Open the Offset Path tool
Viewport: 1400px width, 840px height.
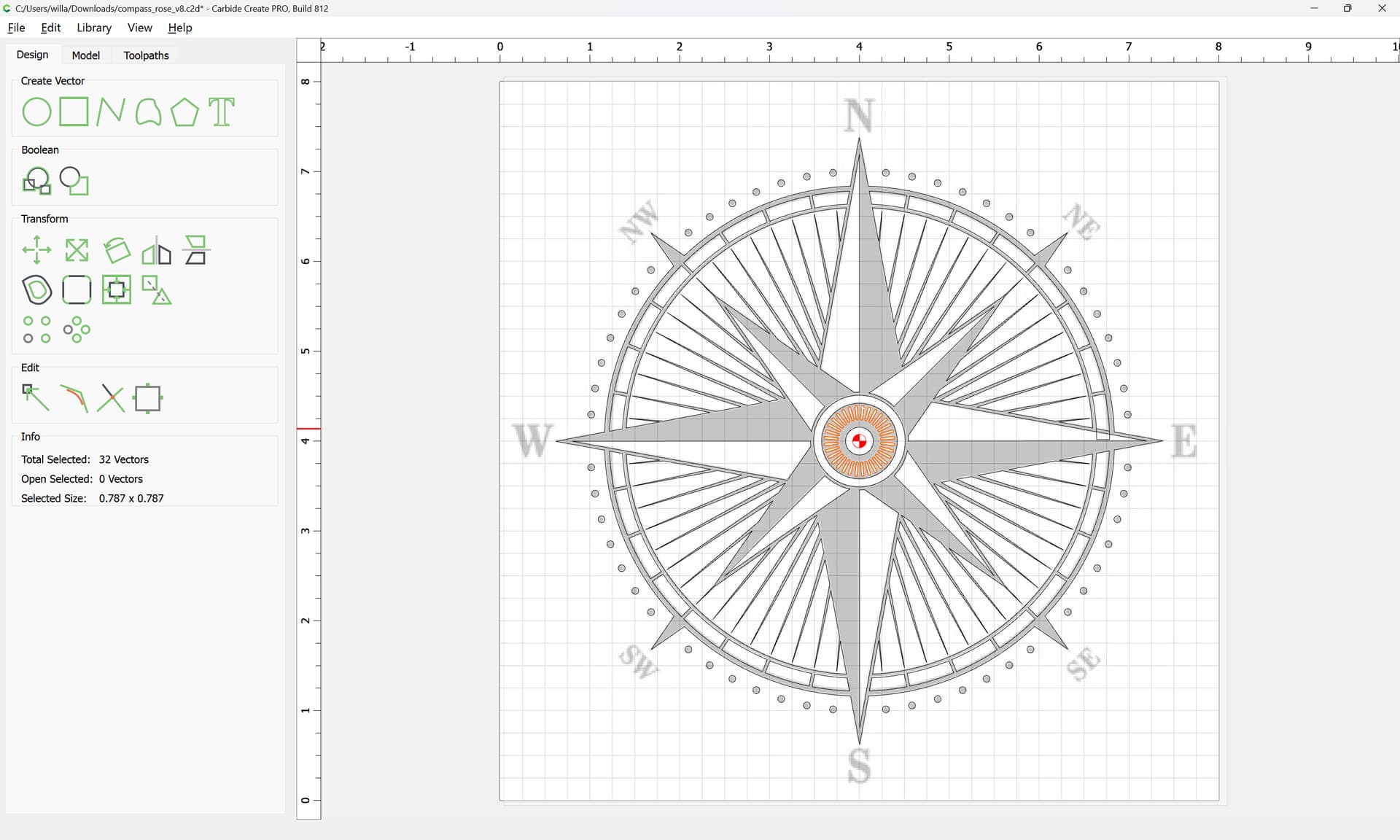pyautogui.click(x=36, y=290)
